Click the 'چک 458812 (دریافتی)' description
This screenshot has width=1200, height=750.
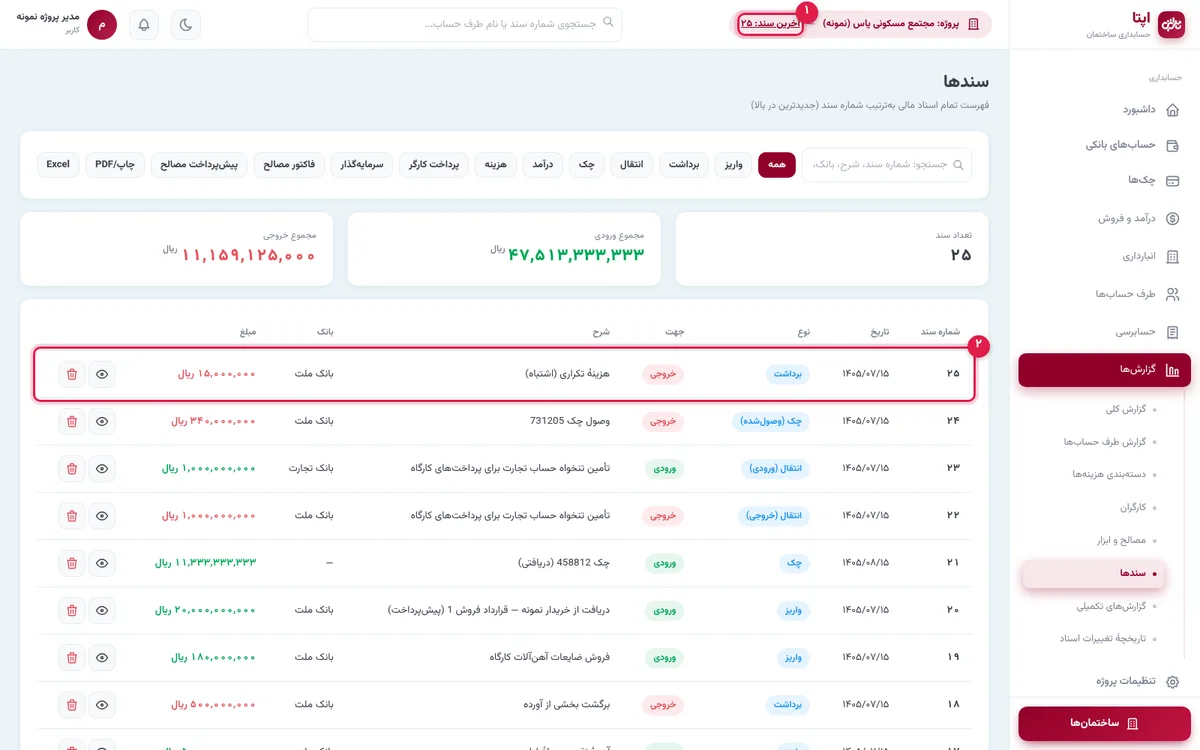point(564,563)
